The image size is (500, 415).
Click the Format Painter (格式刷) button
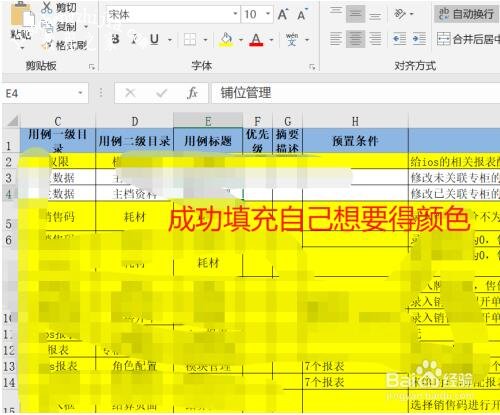[64, 45]
